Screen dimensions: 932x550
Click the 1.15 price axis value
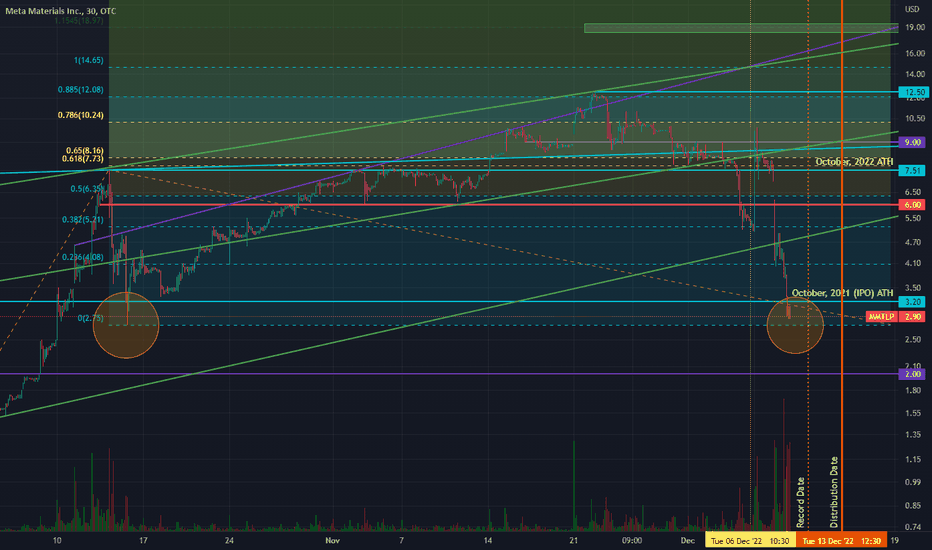click(912, 459)
